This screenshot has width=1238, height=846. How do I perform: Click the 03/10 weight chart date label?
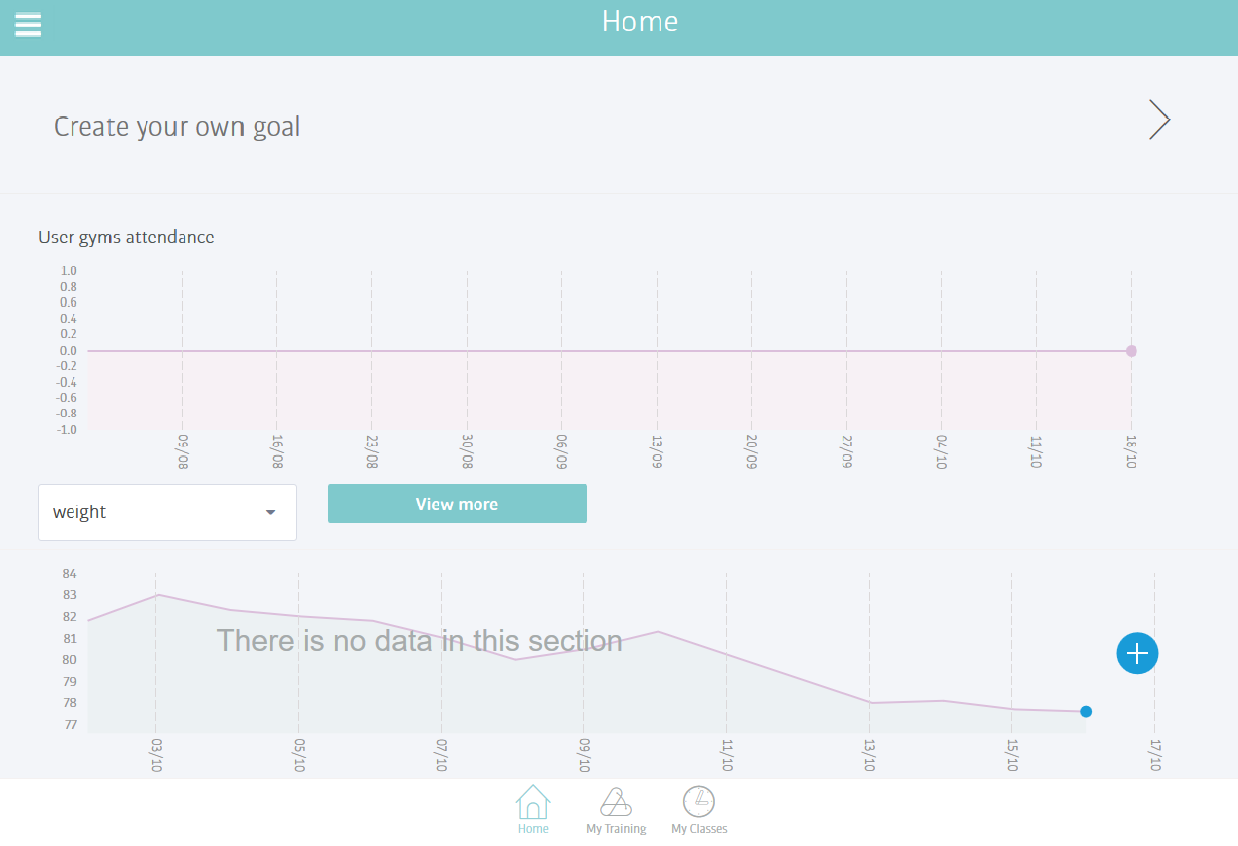(x=156, y=757)
